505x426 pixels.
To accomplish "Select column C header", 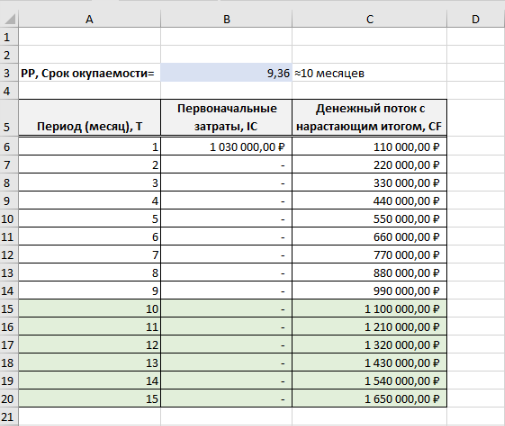I will point(369,19).
